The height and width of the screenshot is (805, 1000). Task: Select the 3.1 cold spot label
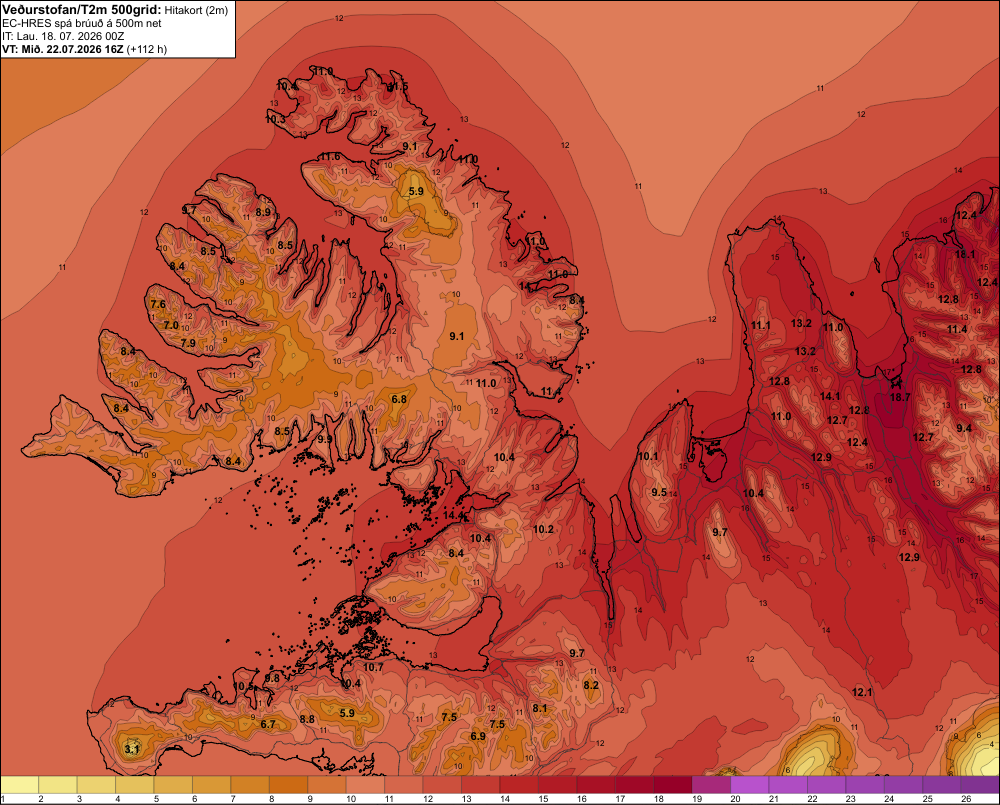click(x=131, y=749)
